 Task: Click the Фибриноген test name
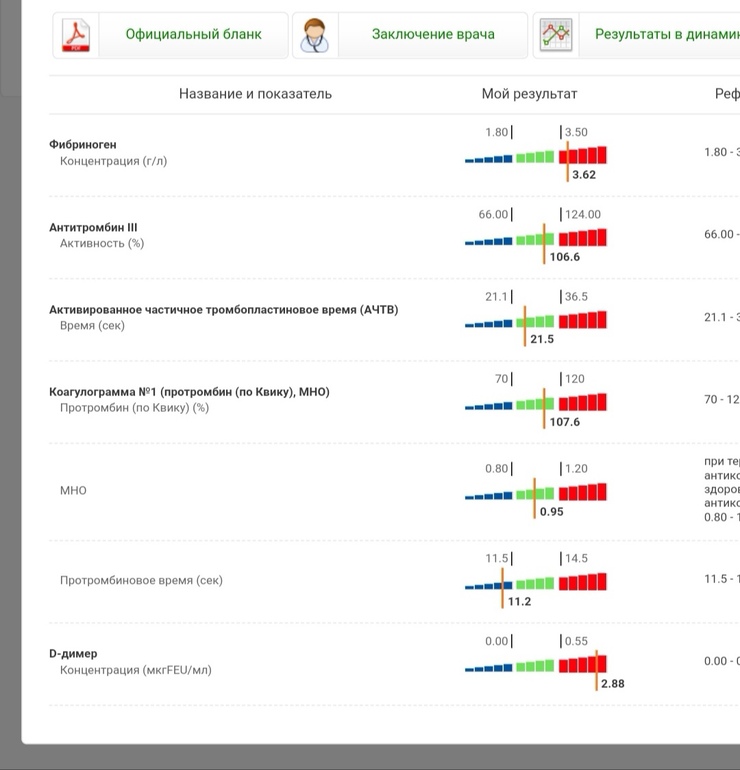pos(83,144)
